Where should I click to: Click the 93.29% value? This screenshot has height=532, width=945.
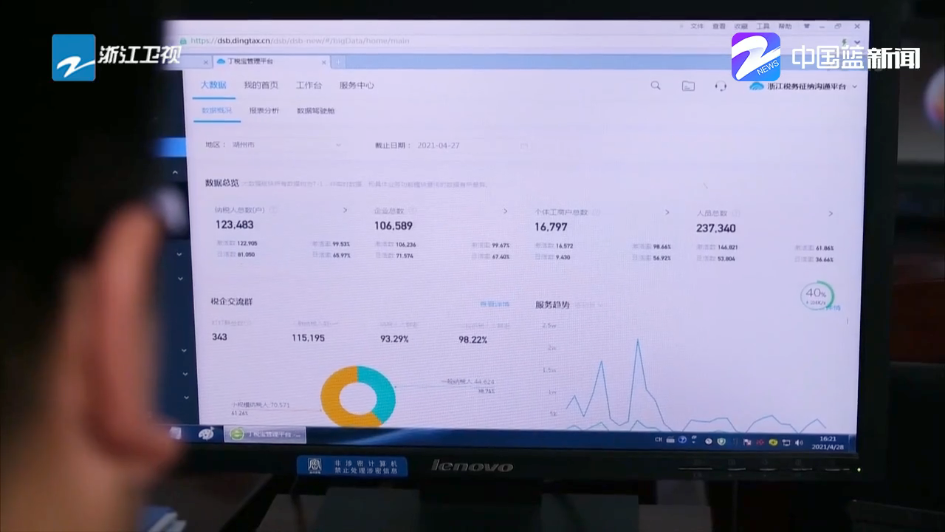coord(394,339)
